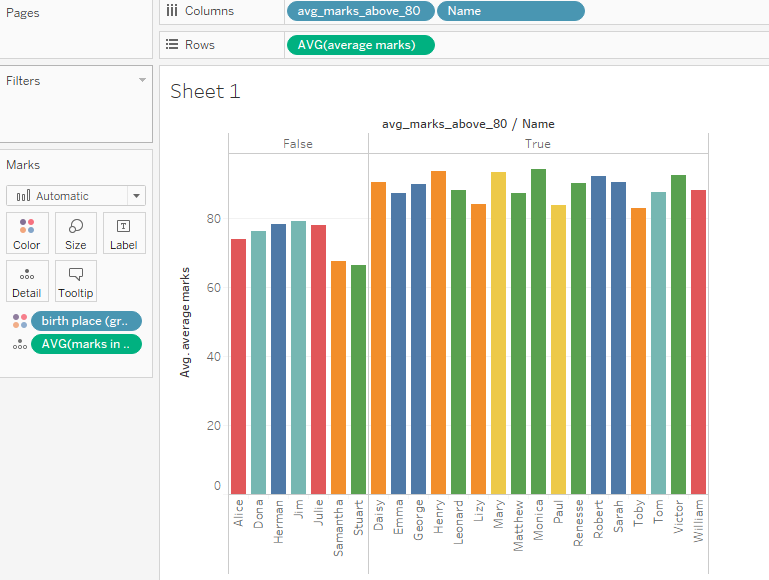
Task: Click the Sheet 1 title
Action: click(205, 92)
